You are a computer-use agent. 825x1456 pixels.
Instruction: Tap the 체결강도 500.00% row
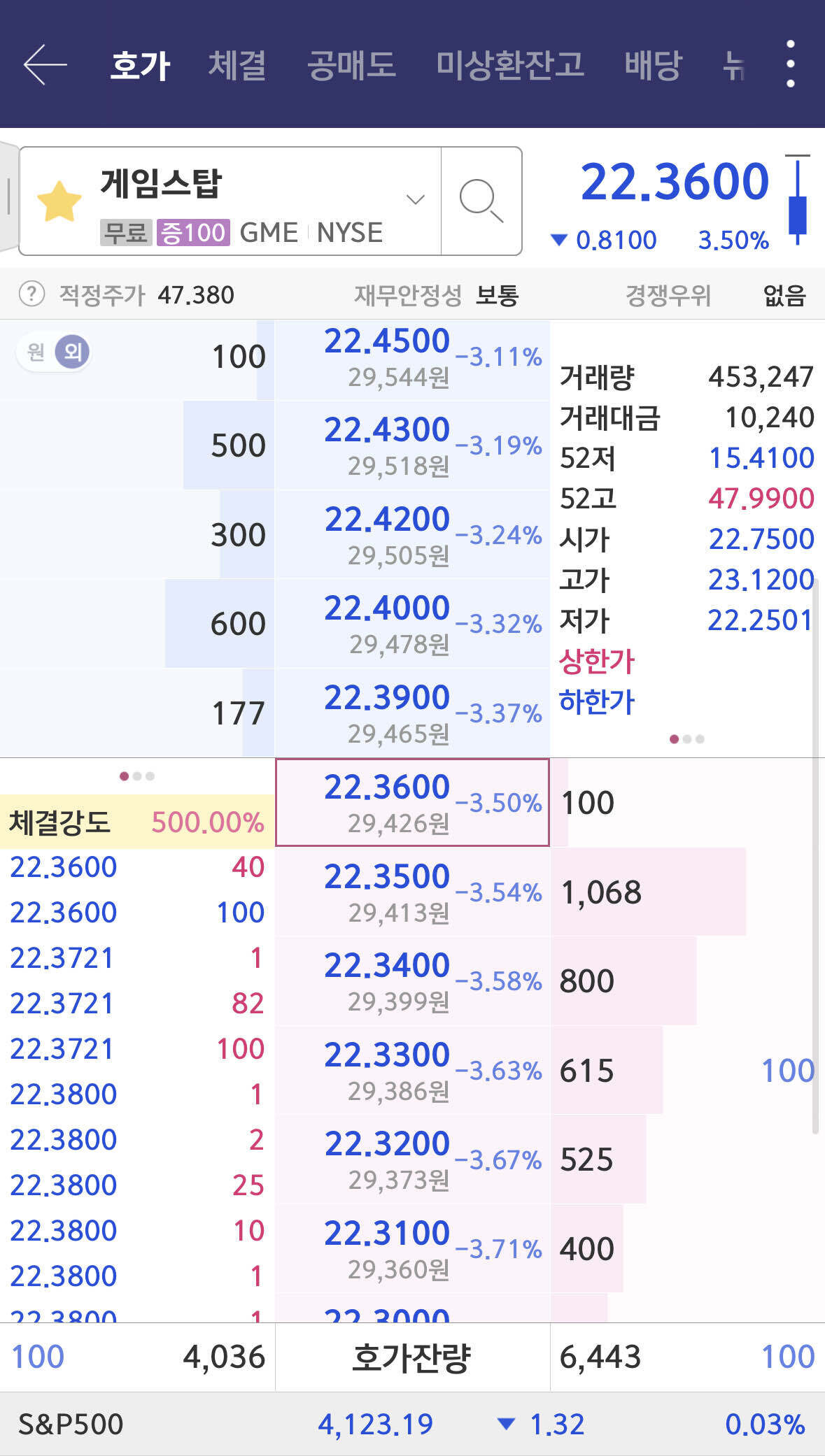coord(137,822)
